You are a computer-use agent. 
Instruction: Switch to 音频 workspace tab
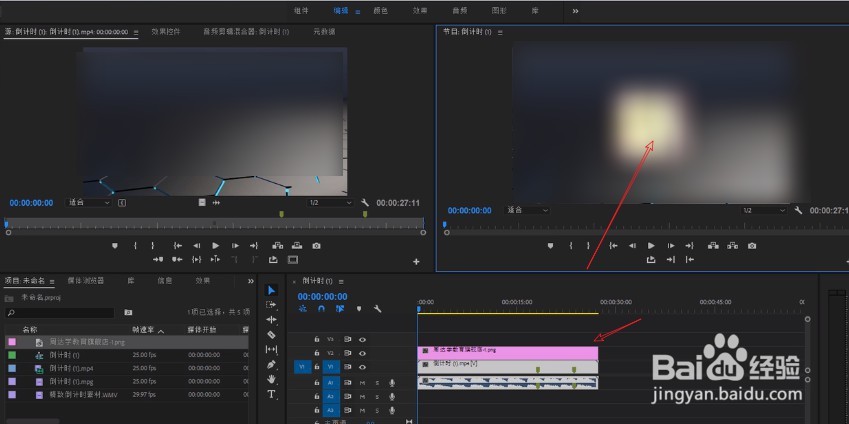pyautogui.click(x=460, y=10)
